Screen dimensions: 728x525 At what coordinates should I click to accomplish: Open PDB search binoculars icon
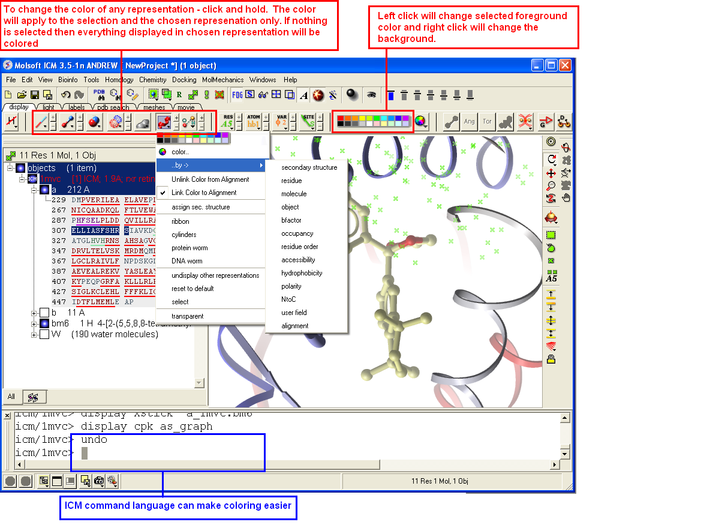(x=99, y=95)
